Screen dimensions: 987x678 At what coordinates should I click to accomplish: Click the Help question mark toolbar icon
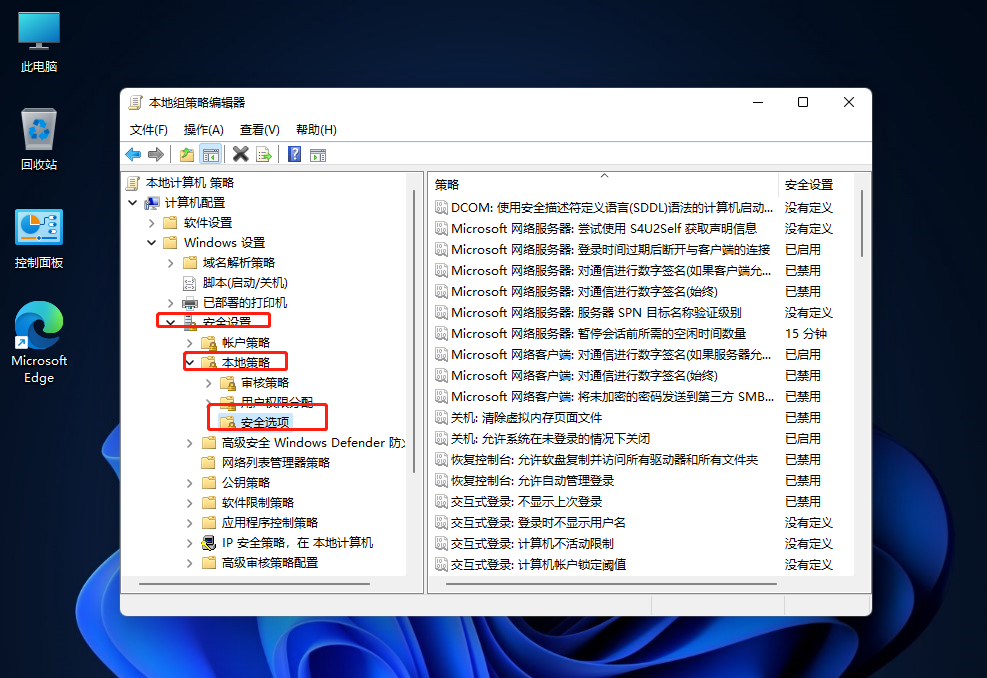[x=294, y=154]
